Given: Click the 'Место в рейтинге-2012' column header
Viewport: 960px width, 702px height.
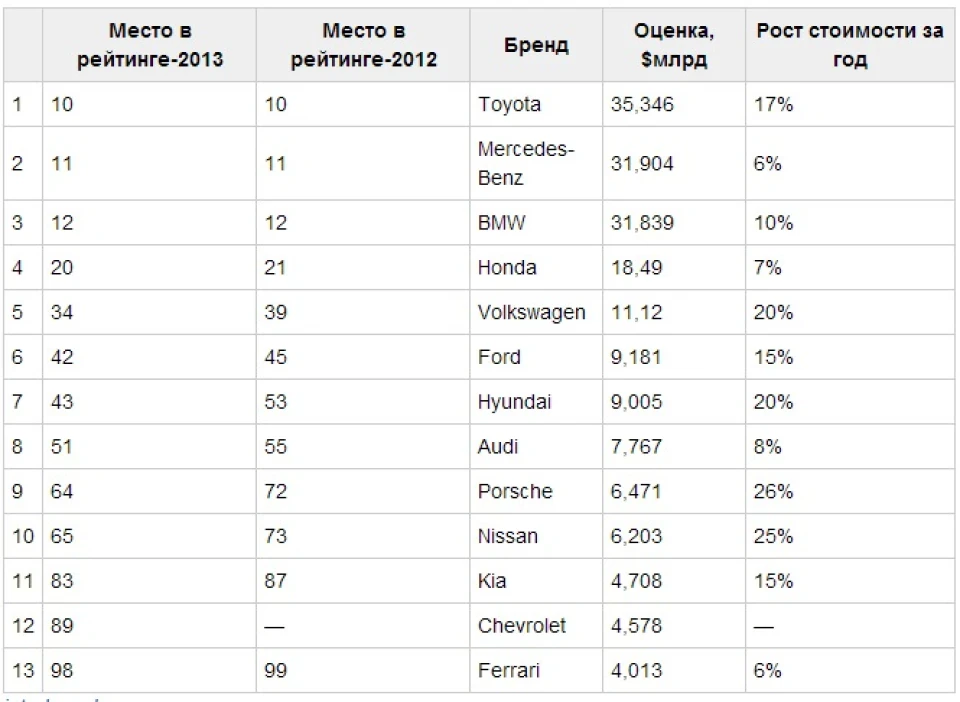Looking at the screenshot, I should pyautogui.click(x=363, y=45).
